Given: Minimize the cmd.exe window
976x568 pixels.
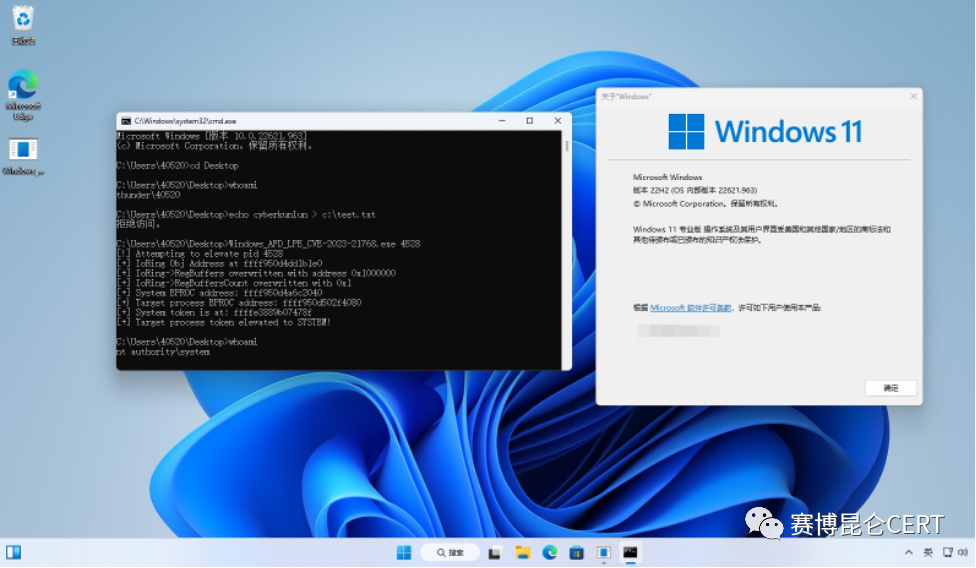Looking at the screenshot, I should pos(502,121).
